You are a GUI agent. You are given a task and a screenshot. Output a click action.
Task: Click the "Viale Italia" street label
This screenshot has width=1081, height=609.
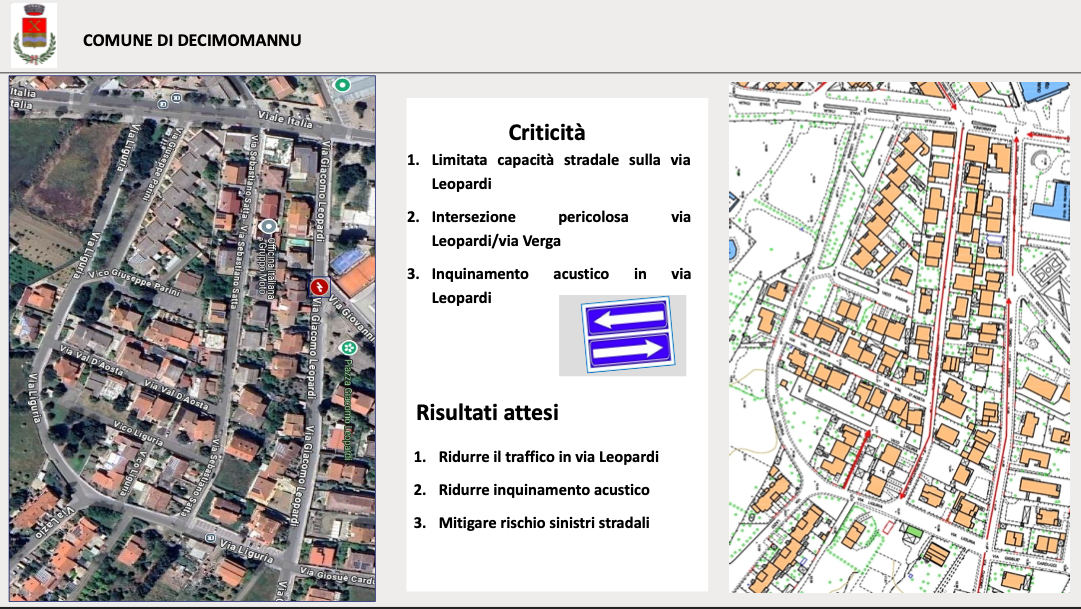[x=285, y=119]
